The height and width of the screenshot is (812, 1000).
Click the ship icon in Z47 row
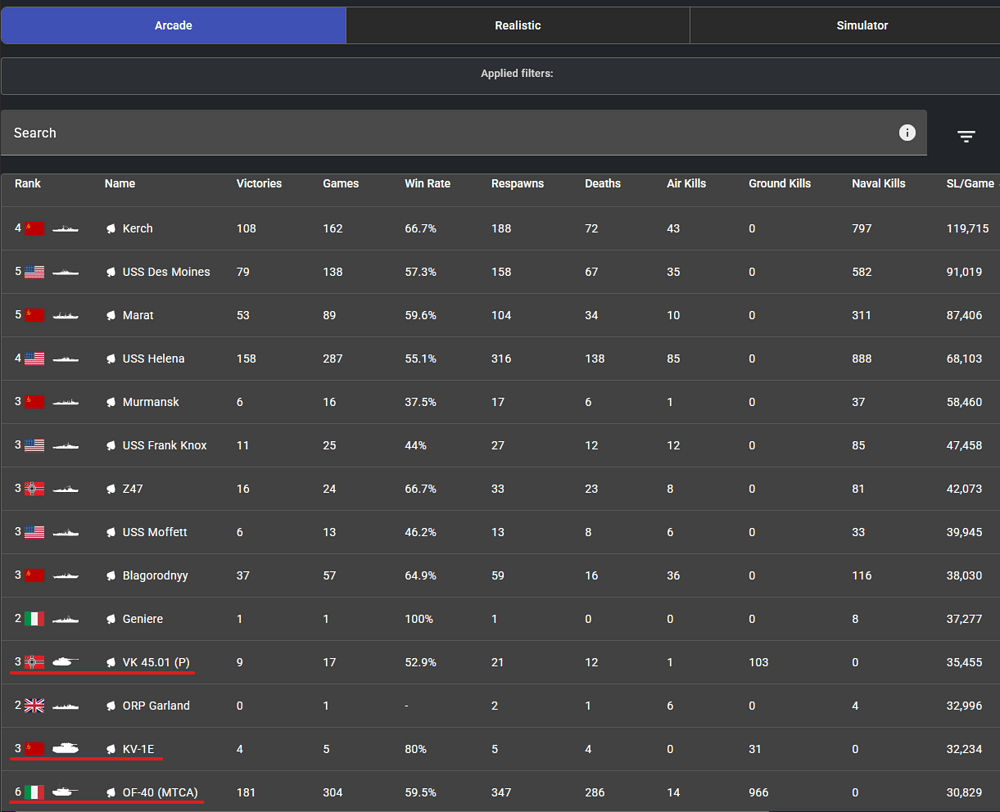pos(65,489)
